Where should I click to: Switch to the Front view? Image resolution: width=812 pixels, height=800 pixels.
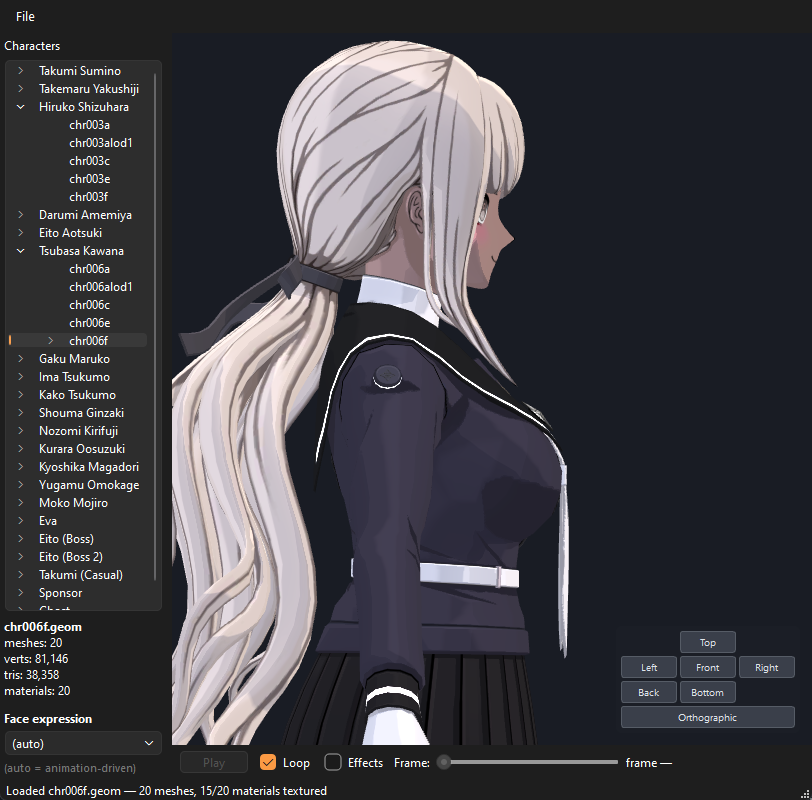(x=707, y=667)
